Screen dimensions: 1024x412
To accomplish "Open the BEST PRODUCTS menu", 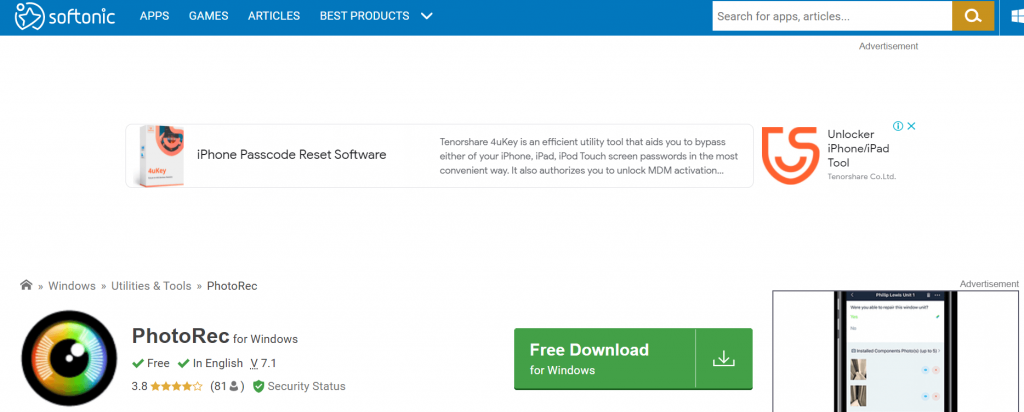I will (364, 16).
